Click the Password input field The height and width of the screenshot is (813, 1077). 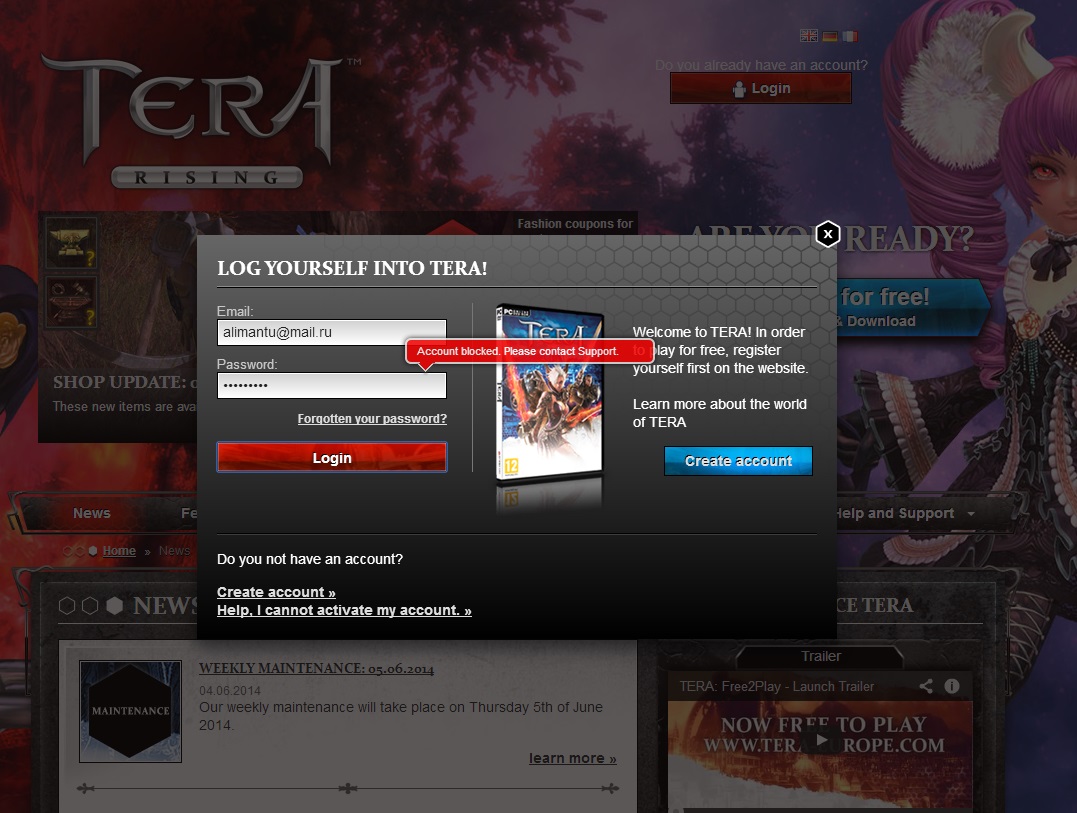[x=332, y=385]
